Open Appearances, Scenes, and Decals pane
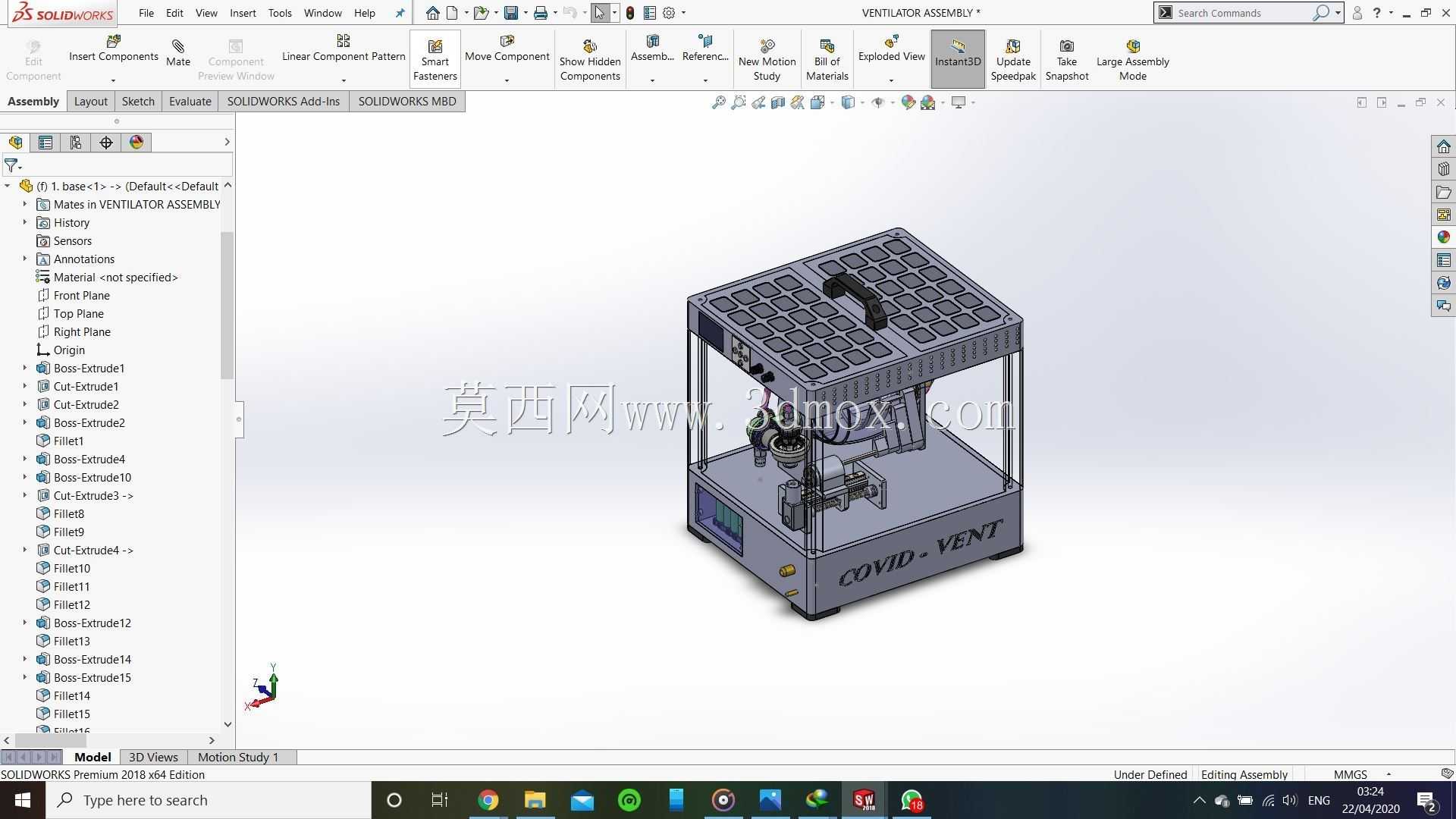This screenshot has height=819, width=1456. click(x=1443, y=237)
